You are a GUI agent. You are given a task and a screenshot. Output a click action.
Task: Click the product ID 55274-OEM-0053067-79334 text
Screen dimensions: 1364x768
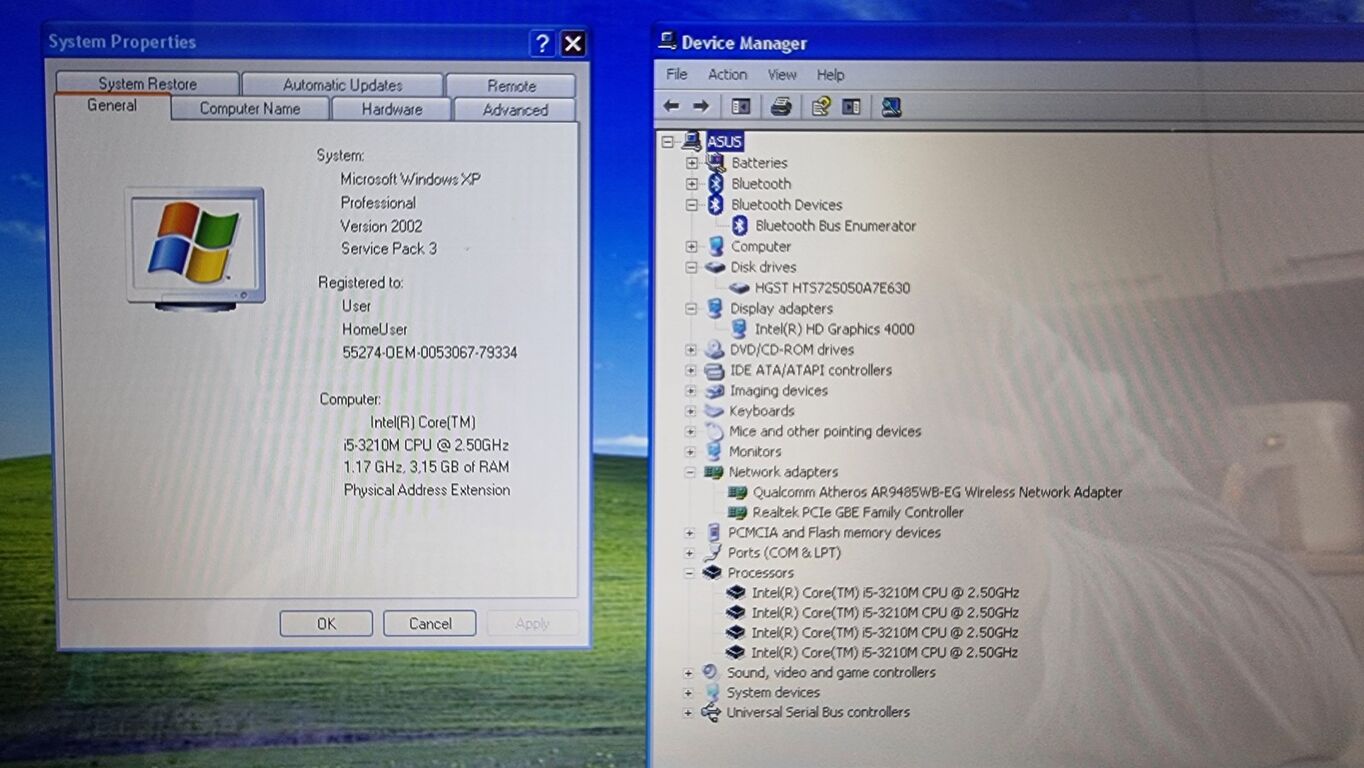point(430,353)
